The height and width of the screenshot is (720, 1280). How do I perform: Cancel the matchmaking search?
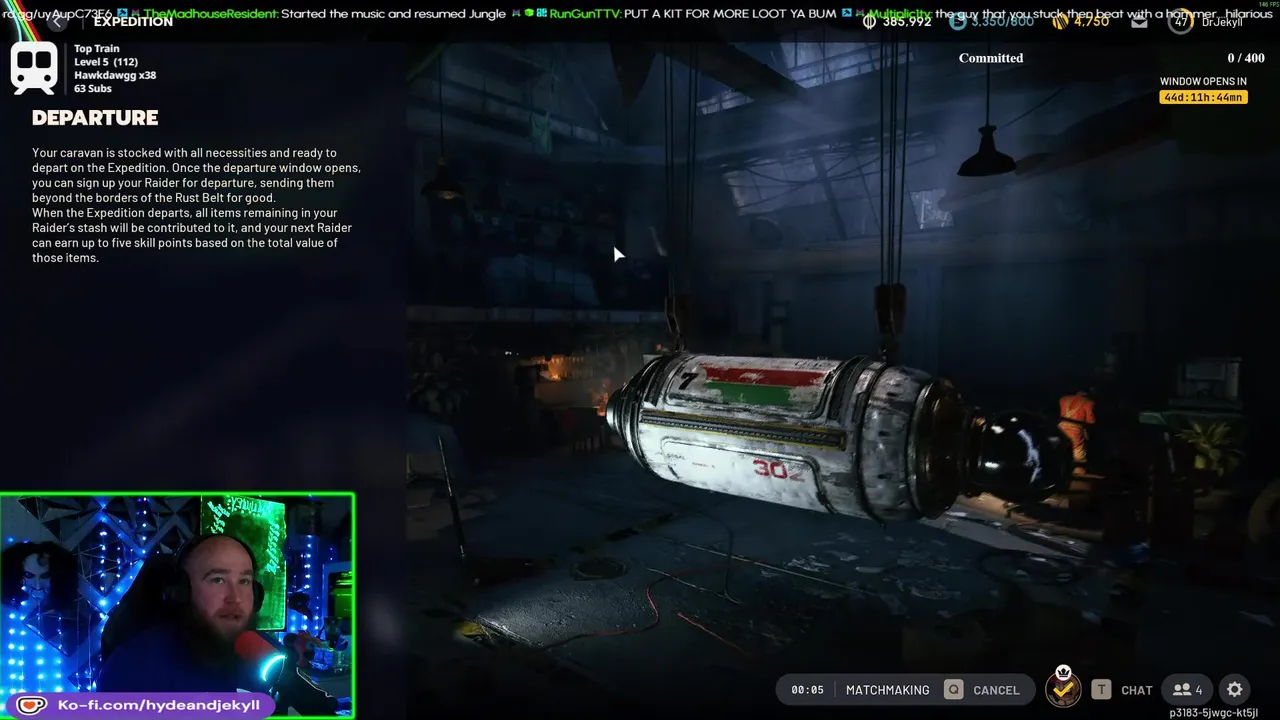click(x=996, y=690)
